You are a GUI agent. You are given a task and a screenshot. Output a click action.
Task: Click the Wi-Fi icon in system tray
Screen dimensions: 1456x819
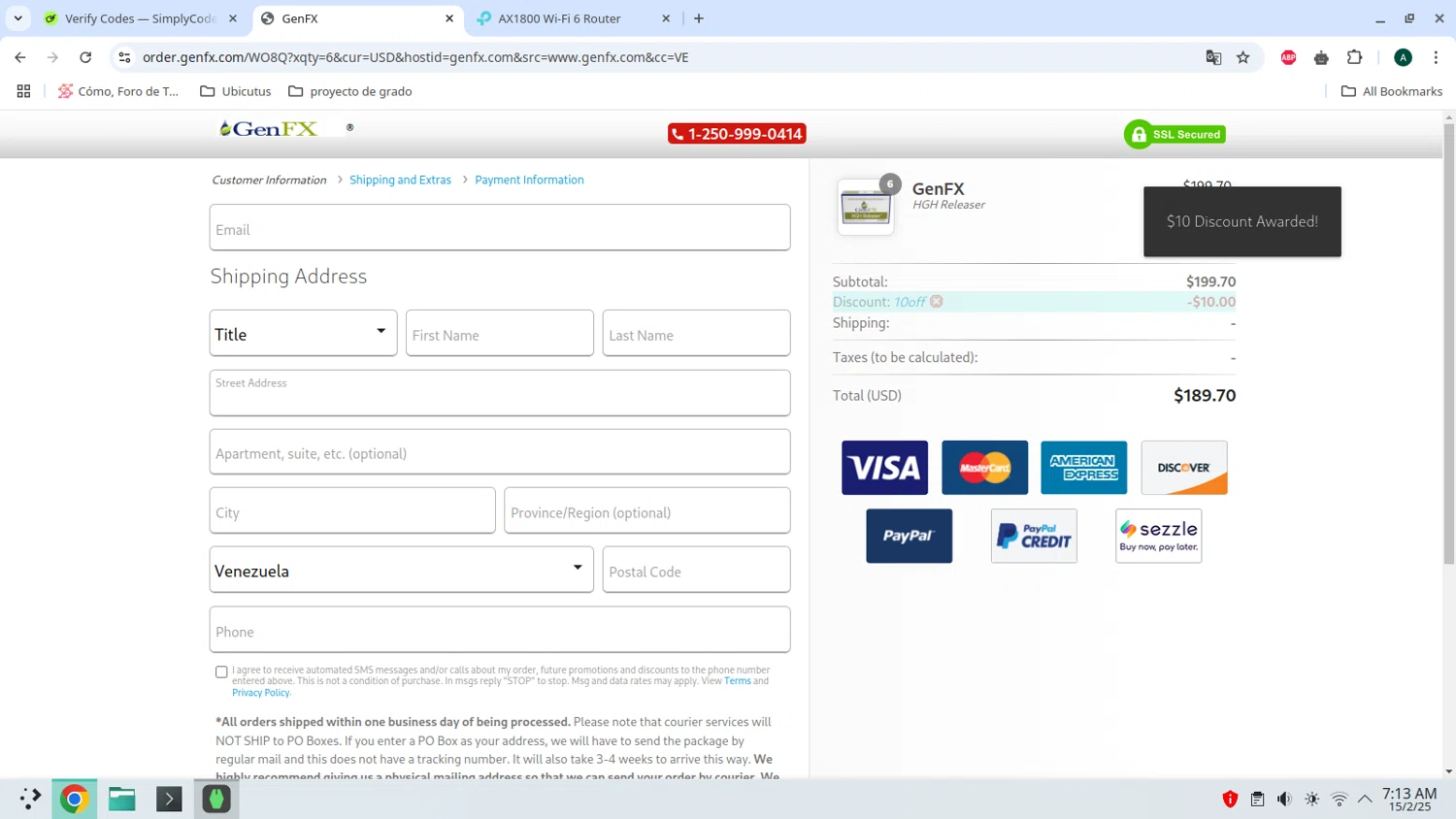point(1340,799)
